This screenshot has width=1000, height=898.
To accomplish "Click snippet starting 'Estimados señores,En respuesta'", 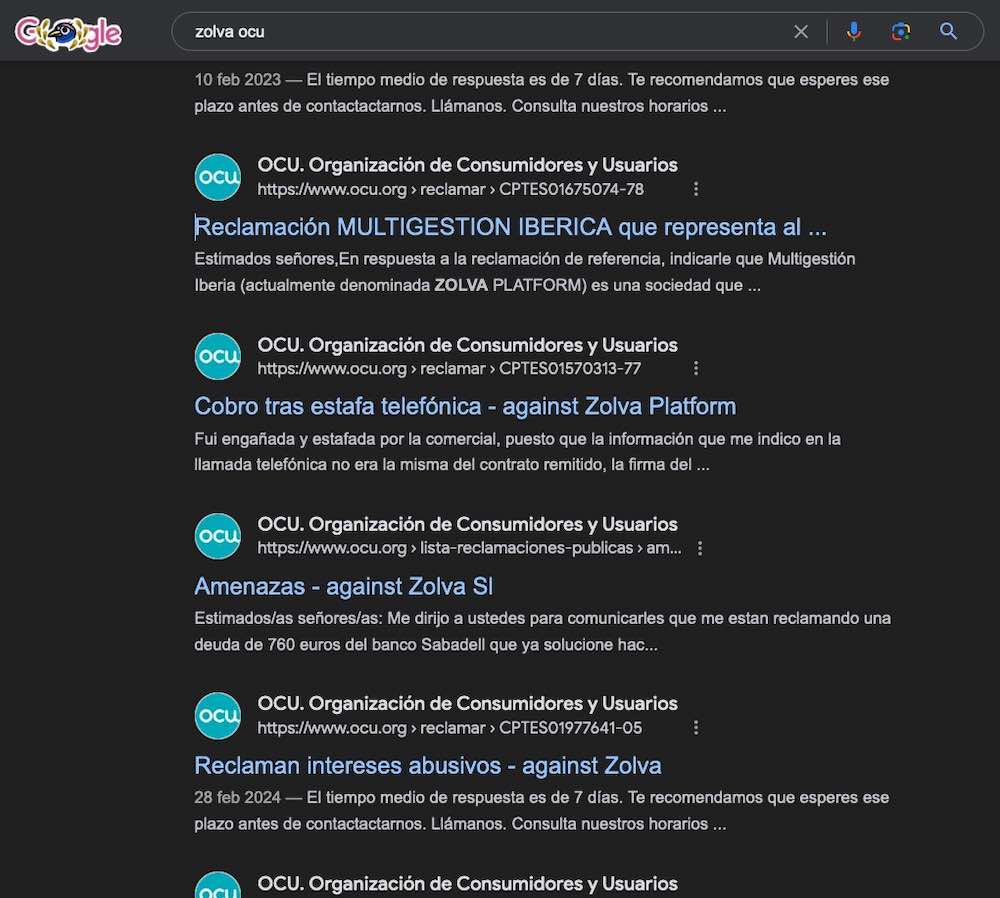I will (525, 272).
